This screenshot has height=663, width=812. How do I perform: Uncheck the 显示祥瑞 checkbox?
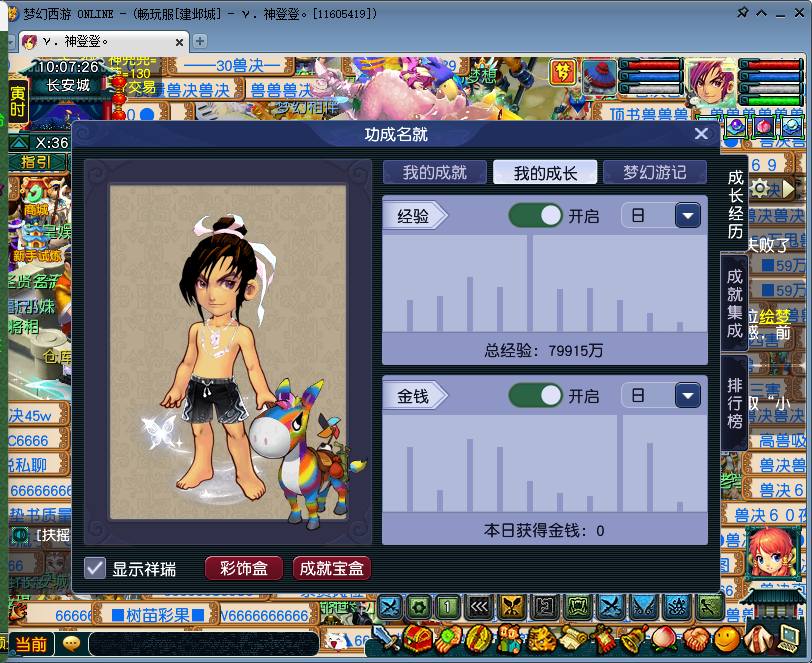[x=95, y=568]
